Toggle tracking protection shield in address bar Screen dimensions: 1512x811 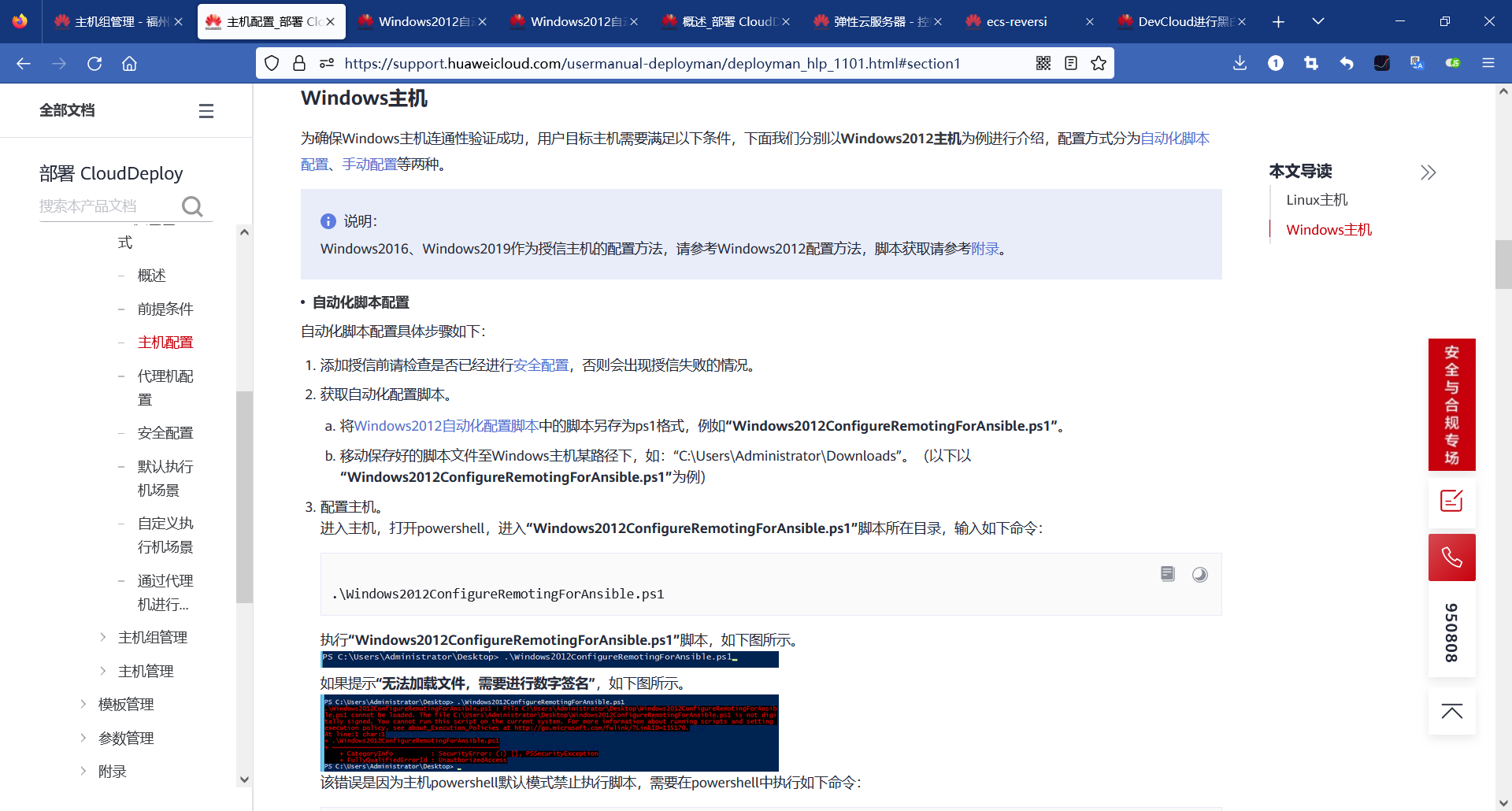click(x=271, y=63)
